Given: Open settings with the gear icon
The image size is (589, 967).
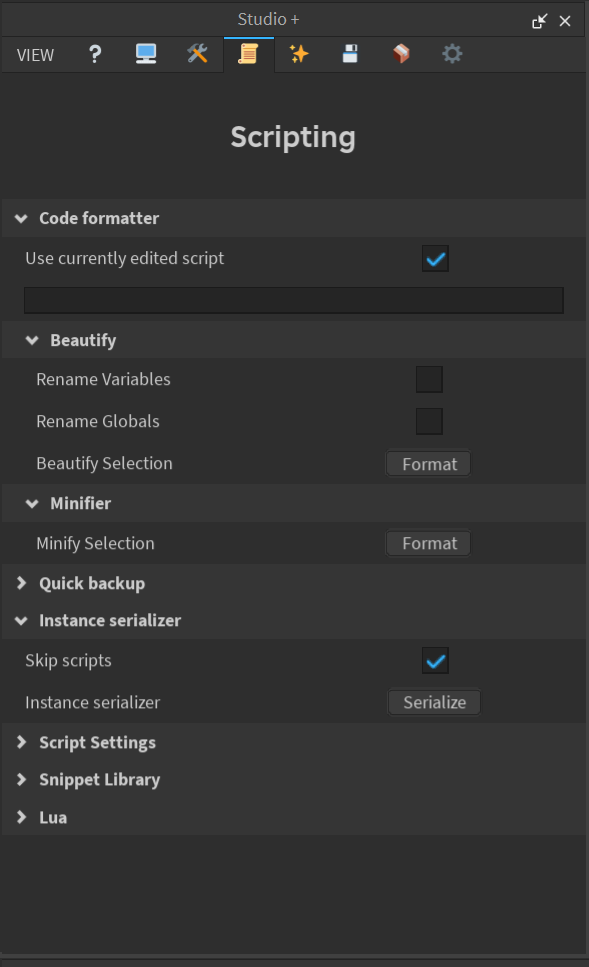Looking at the screenshot, I should (x=452, y=55).
